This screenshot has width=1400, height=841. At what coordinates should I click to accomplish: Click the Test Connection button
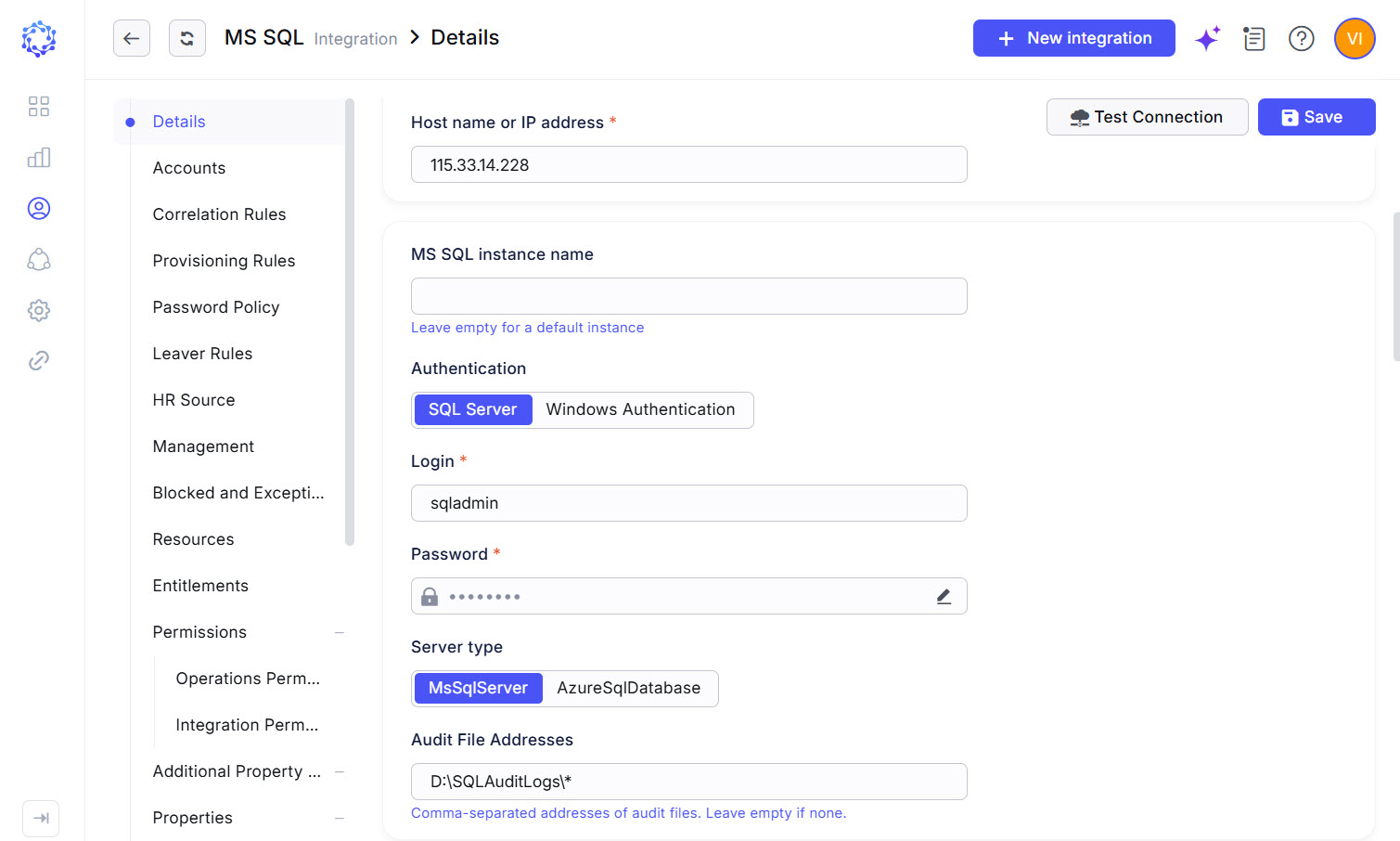(x=1147, y=117)
